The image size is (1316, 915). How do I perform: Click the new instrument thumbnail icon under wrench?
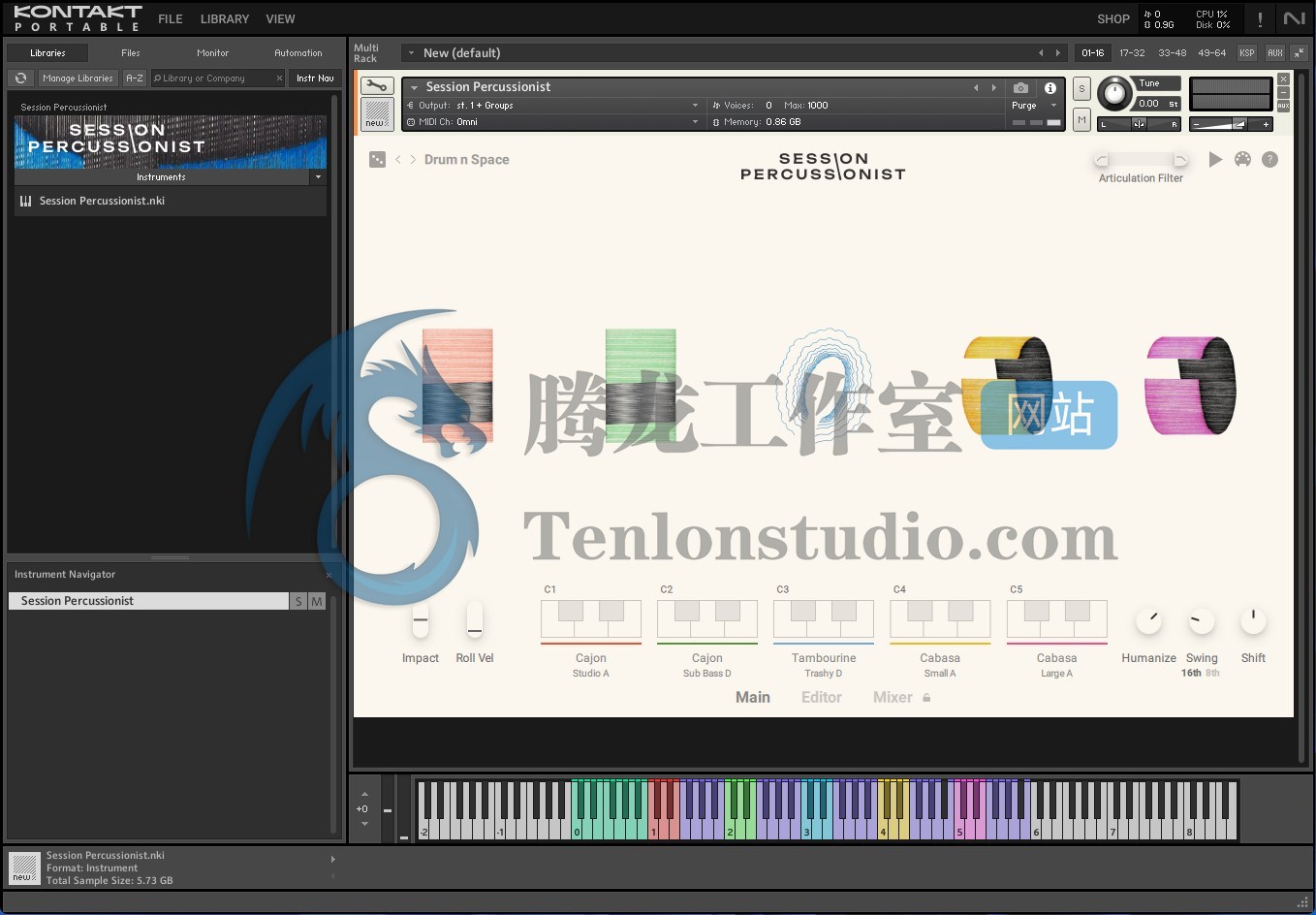click(x=377, y=114)
